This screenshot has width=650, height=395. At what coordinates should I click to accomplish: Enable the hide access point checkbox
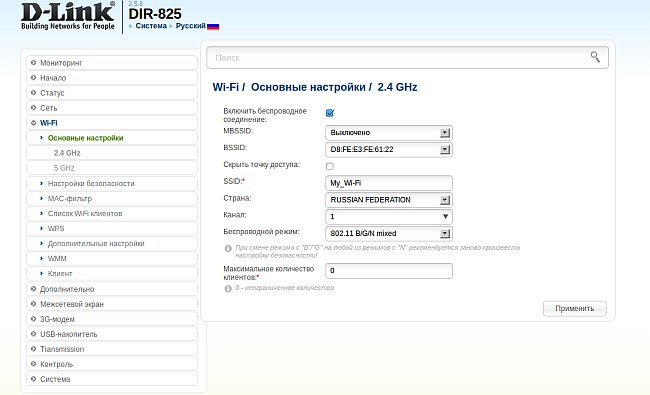click(330, 166)
